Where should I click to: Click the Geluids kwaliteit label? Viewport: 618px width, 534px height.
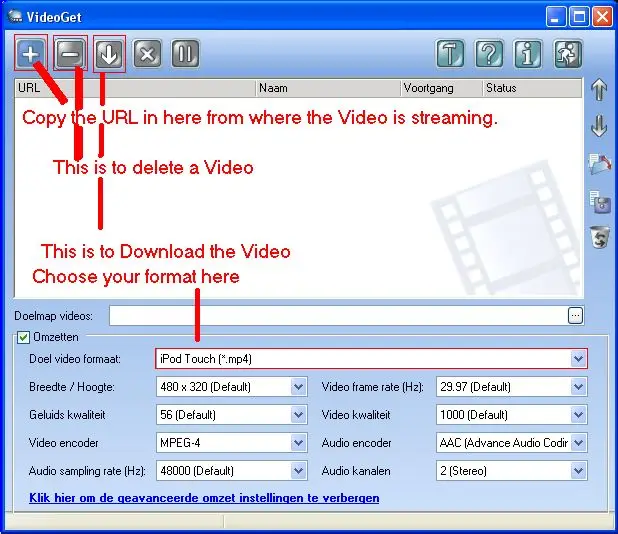point(67,415)
